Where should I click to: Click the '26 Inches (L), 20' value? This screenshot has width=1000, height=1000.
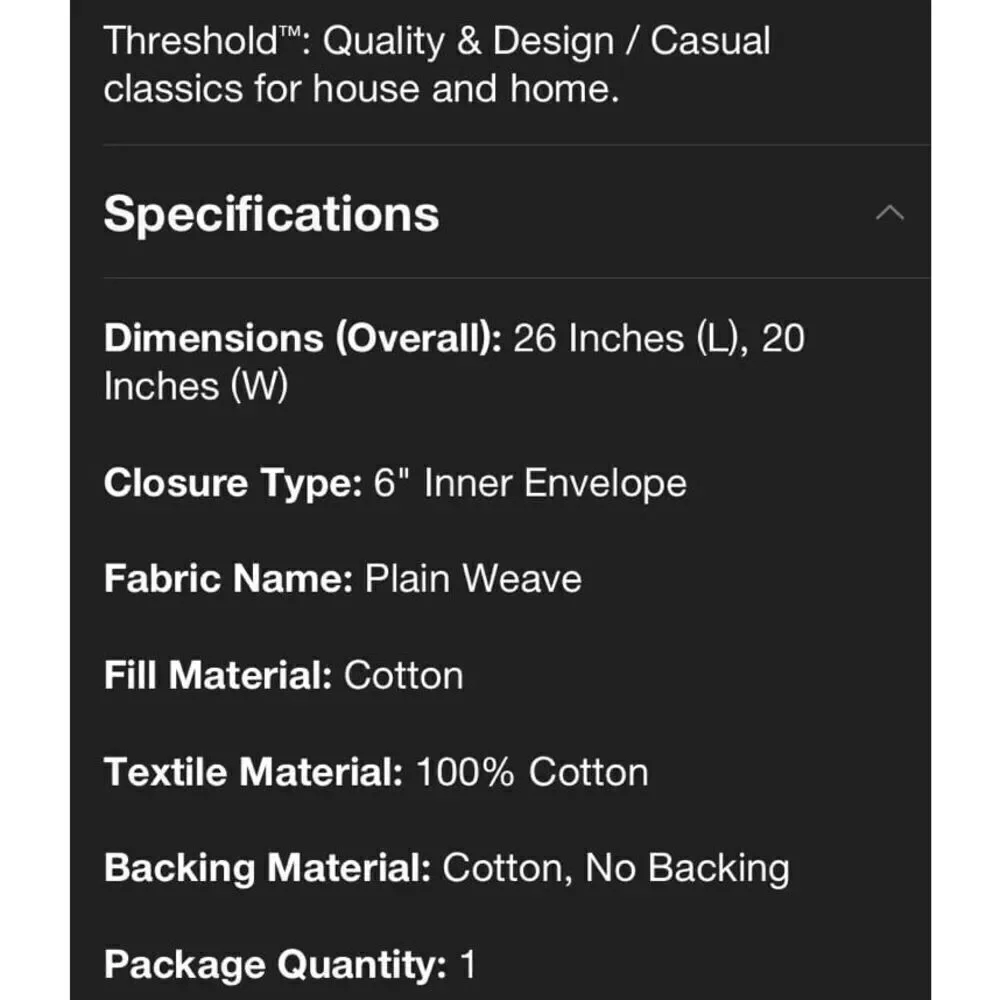pos(659,338)
